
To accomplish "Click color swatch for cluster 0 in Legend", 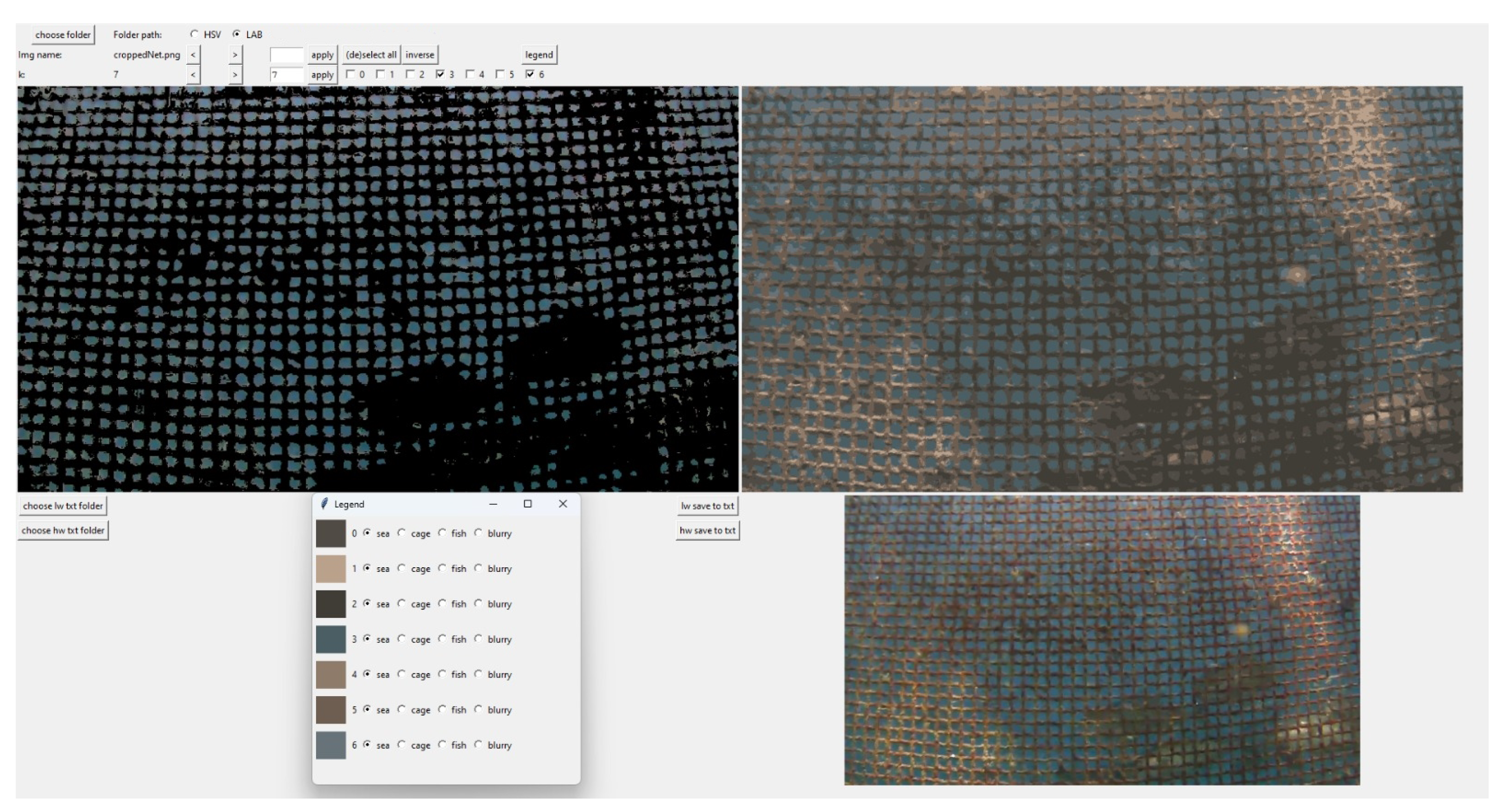I will [x=331, y=534].
